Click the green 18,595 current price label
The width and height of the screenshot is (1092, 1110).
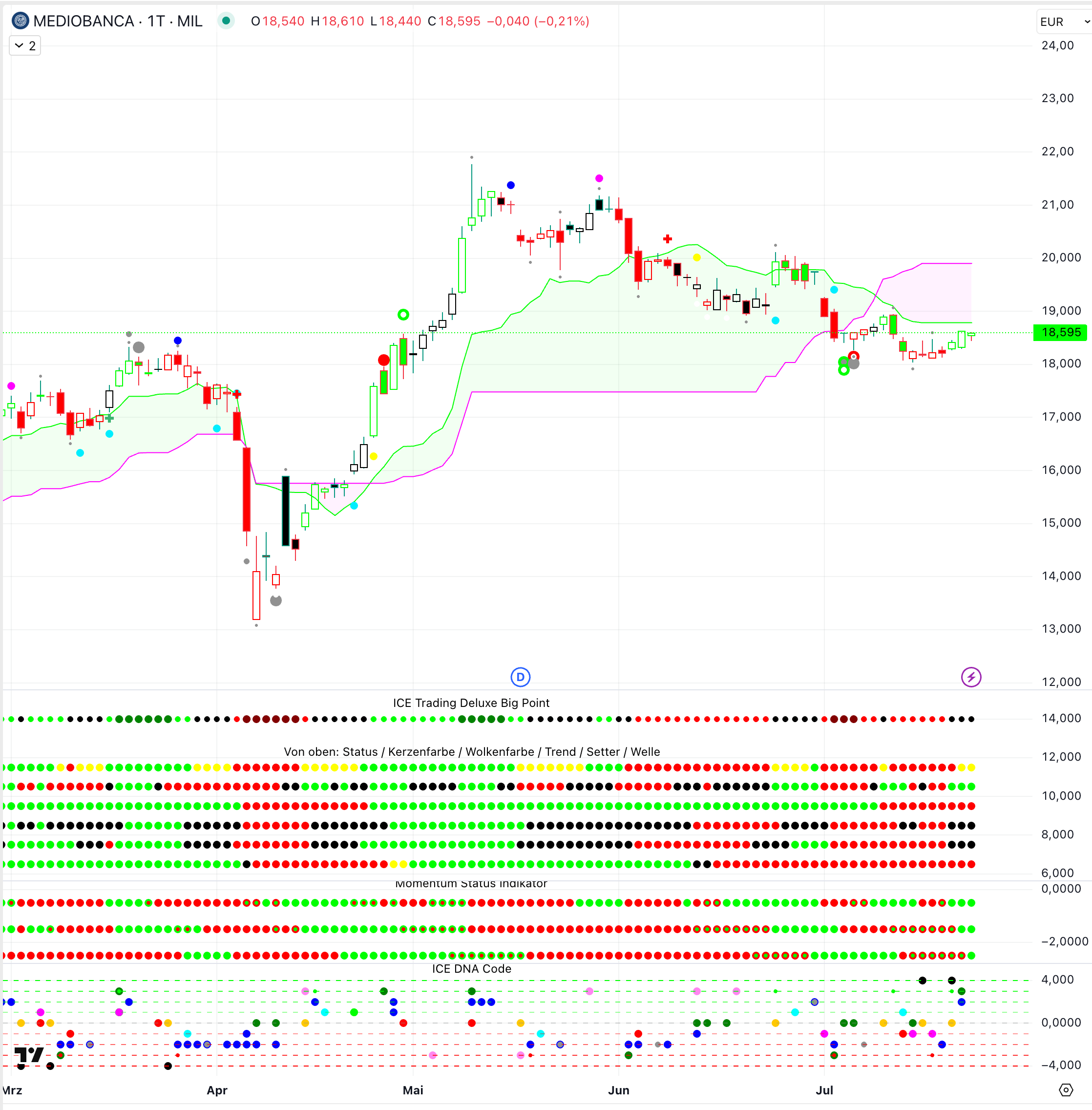[1060, 332]
